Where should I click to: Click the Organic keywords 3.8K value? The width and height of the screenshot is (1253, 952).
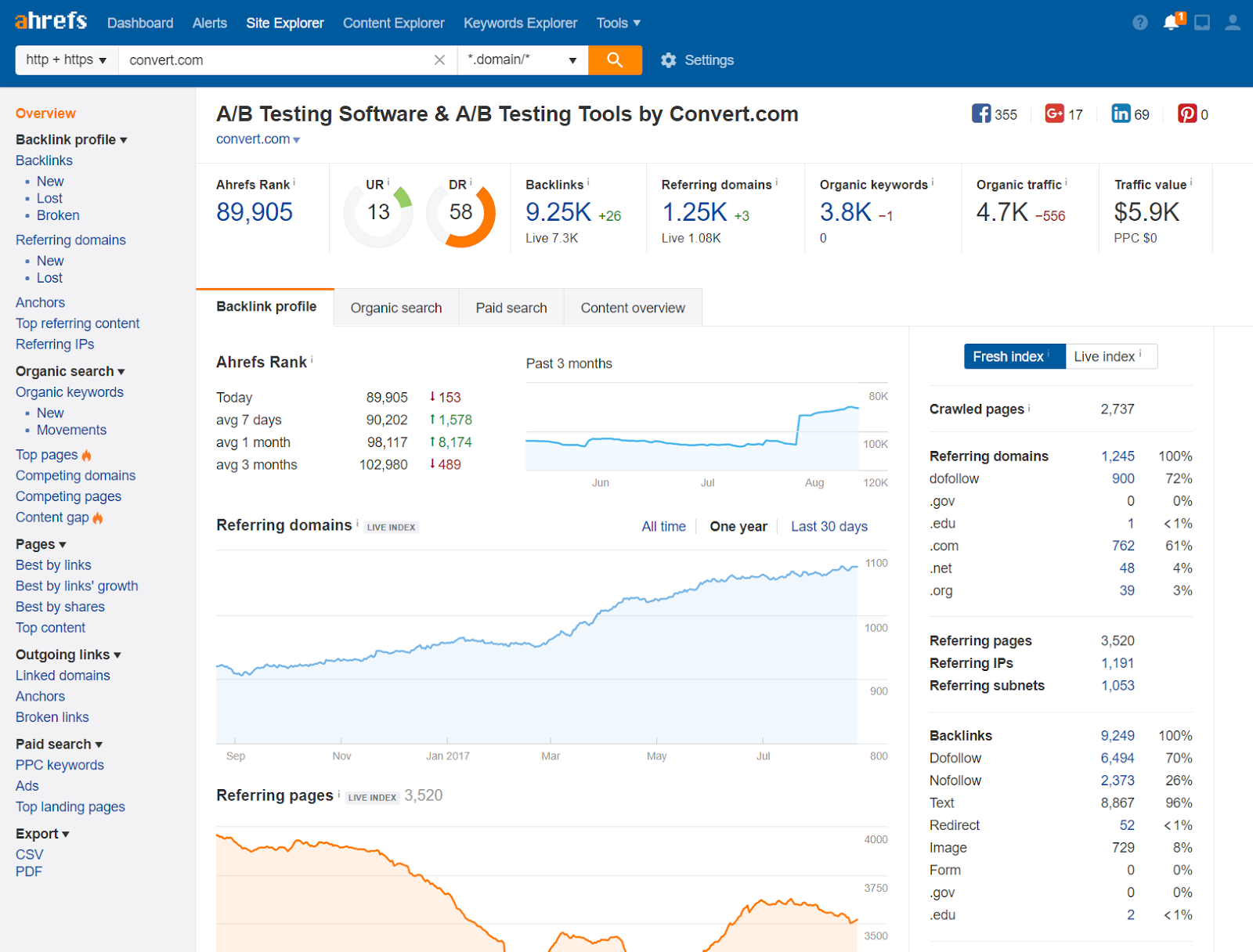[x=846, y=212]
